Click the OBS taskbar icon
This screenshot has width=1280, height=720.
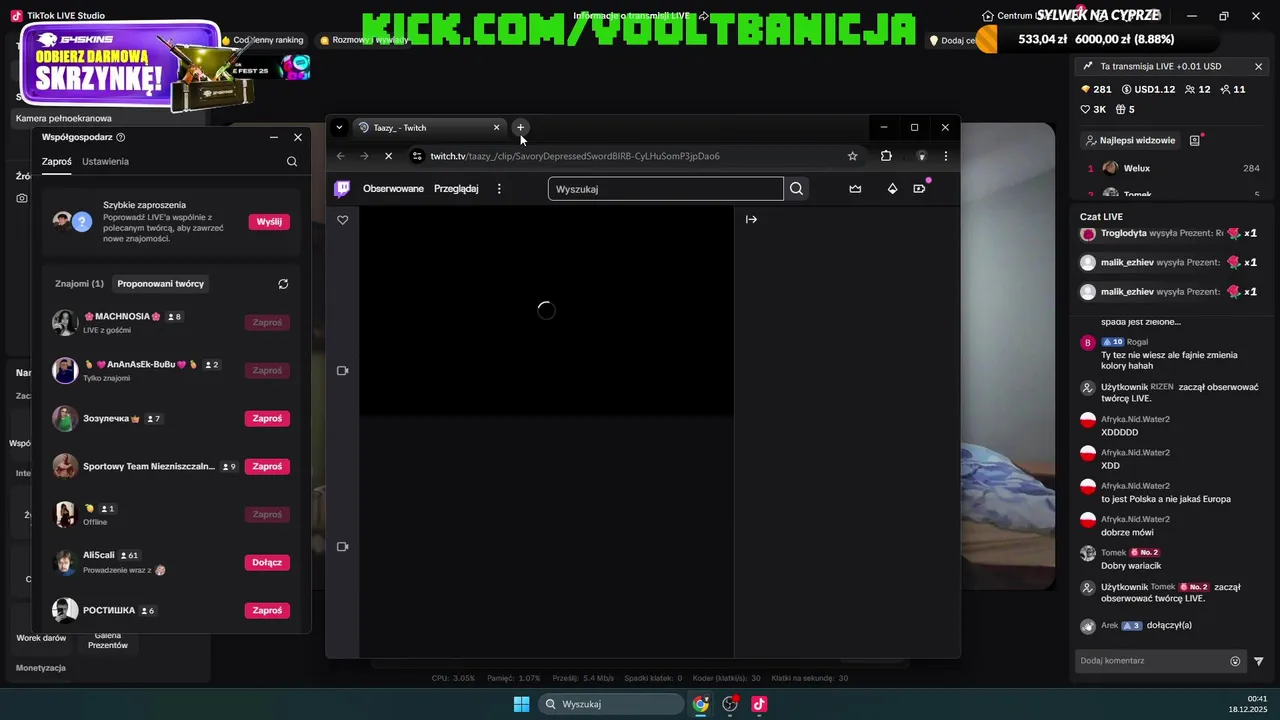click(x=730, y=704)
